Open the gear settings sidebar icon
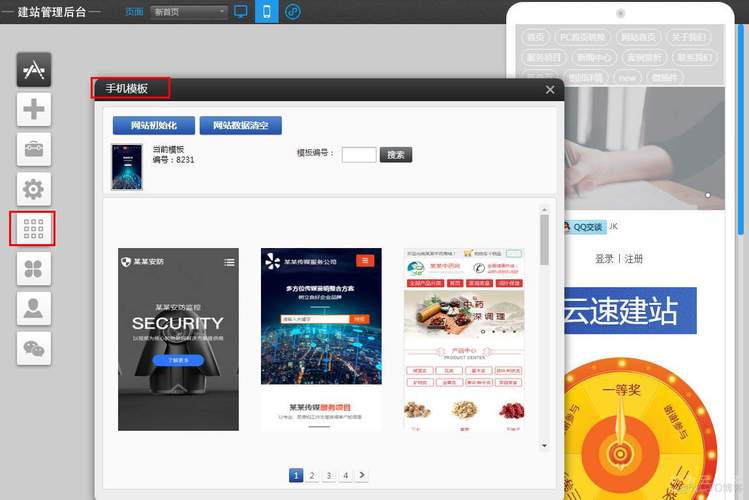 (33, 189)
